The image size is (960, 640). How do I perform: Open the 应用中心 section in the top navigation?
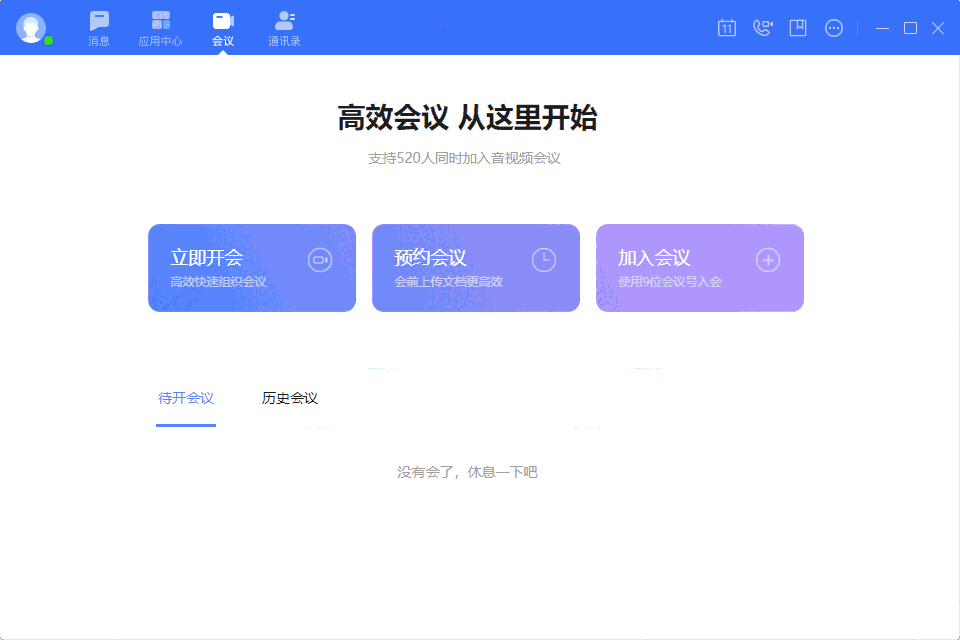[x=160, y=27]
